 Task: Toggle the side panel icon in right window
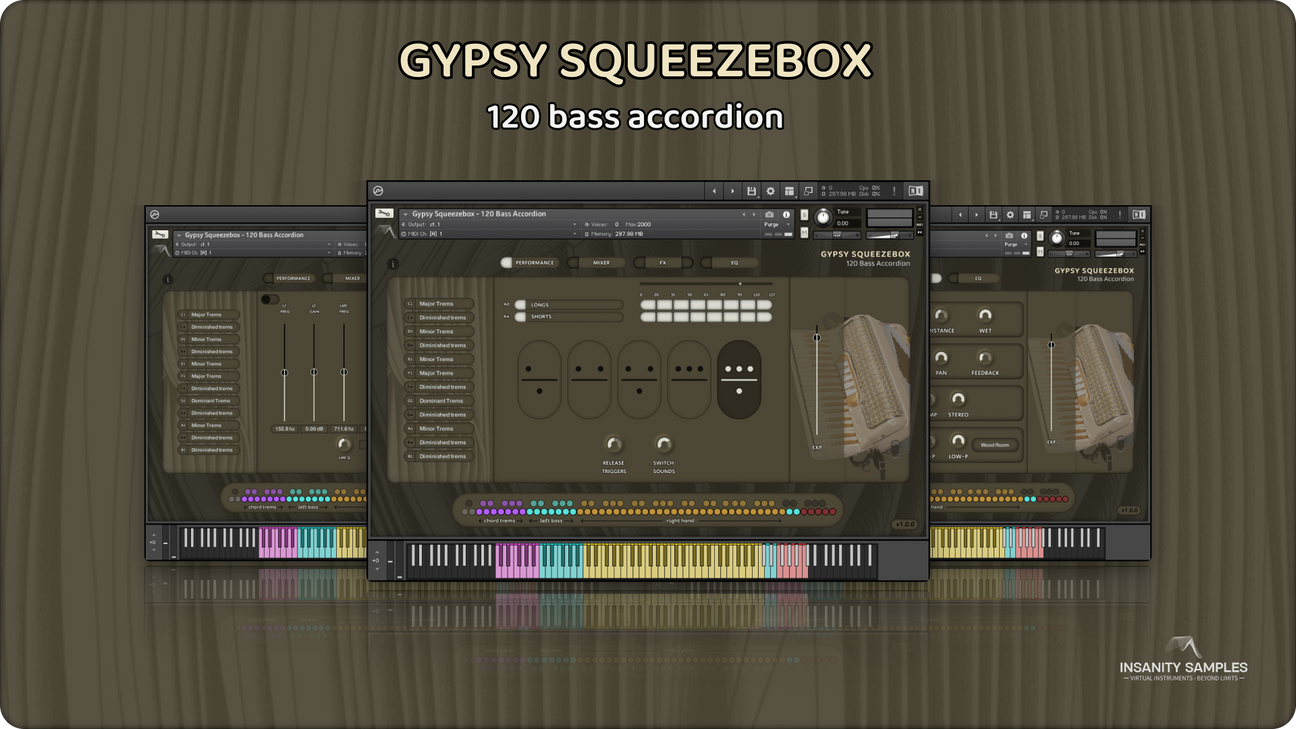[x=1138, y=214]
